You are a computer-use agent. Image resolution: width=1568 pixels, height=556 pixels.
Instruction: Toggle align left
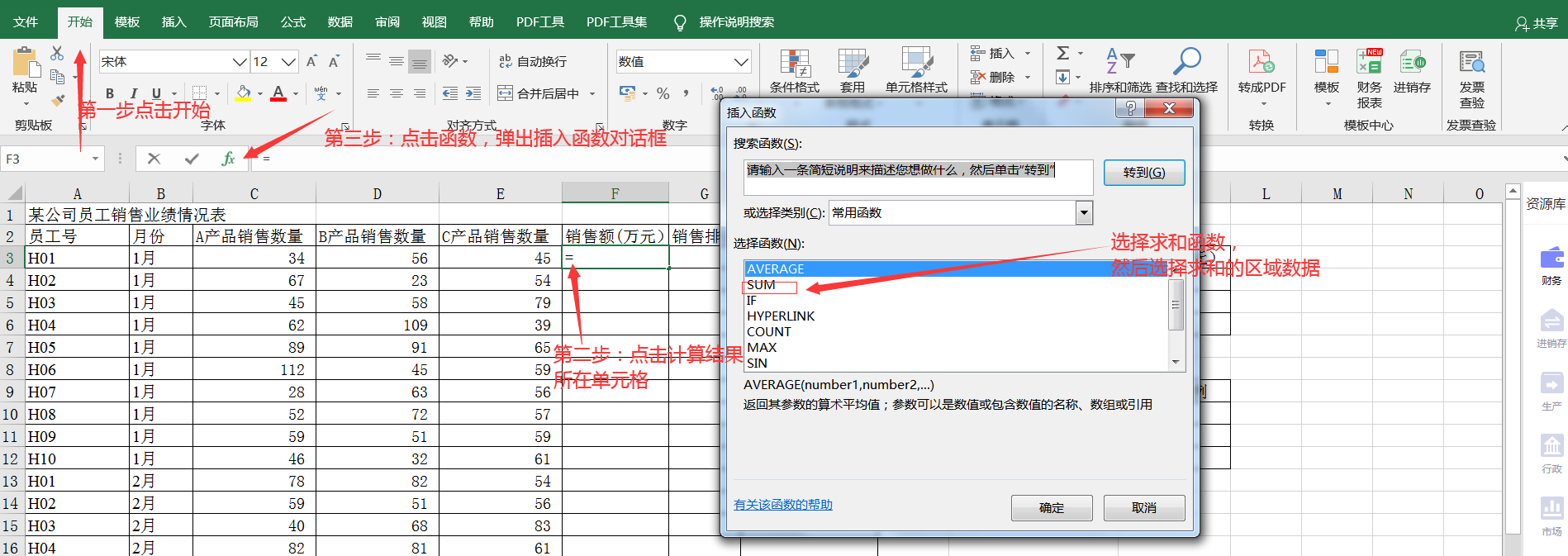pos(373,93)
